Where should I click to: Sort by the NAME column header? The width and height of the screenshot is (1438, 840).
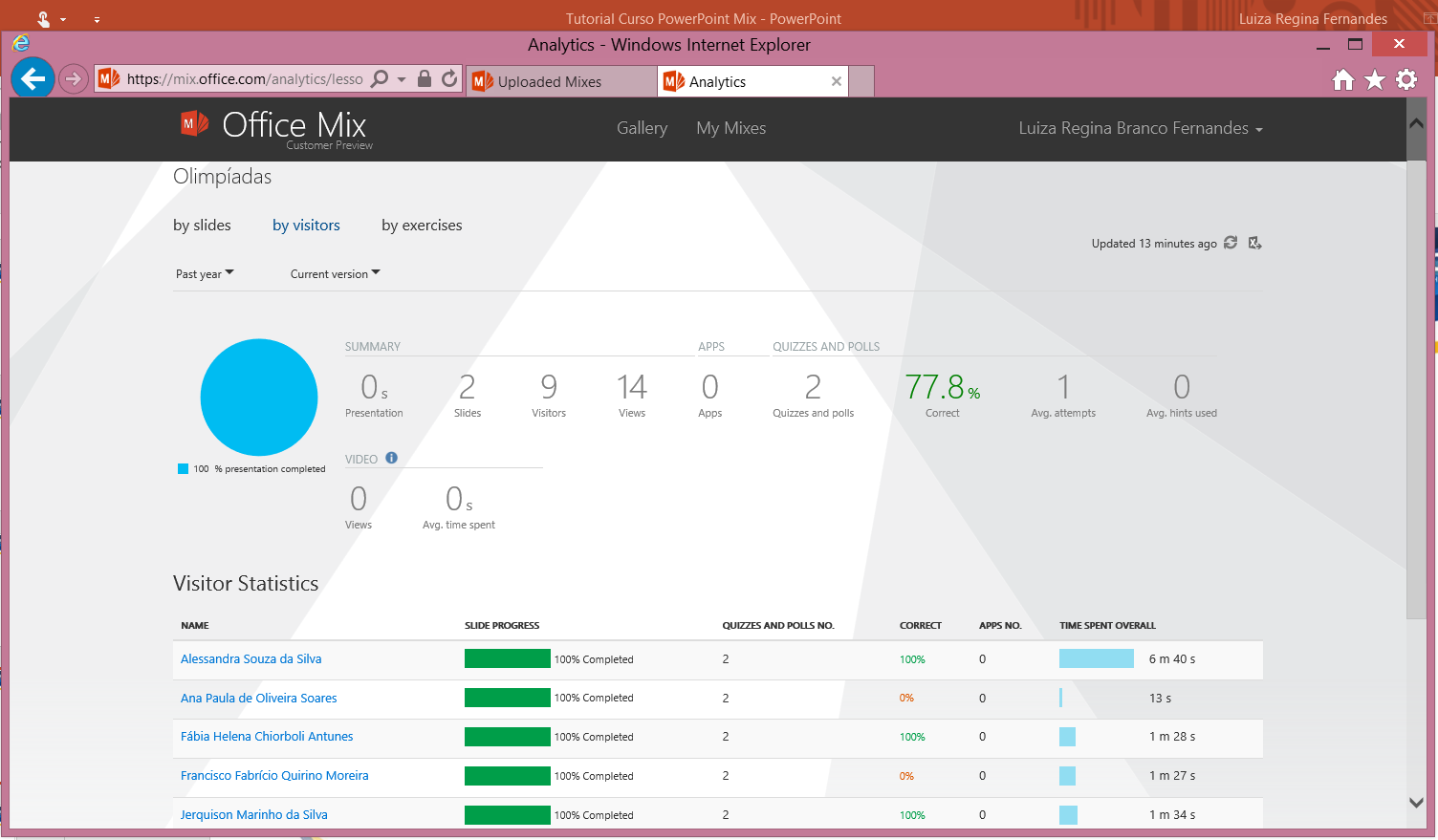195,625
